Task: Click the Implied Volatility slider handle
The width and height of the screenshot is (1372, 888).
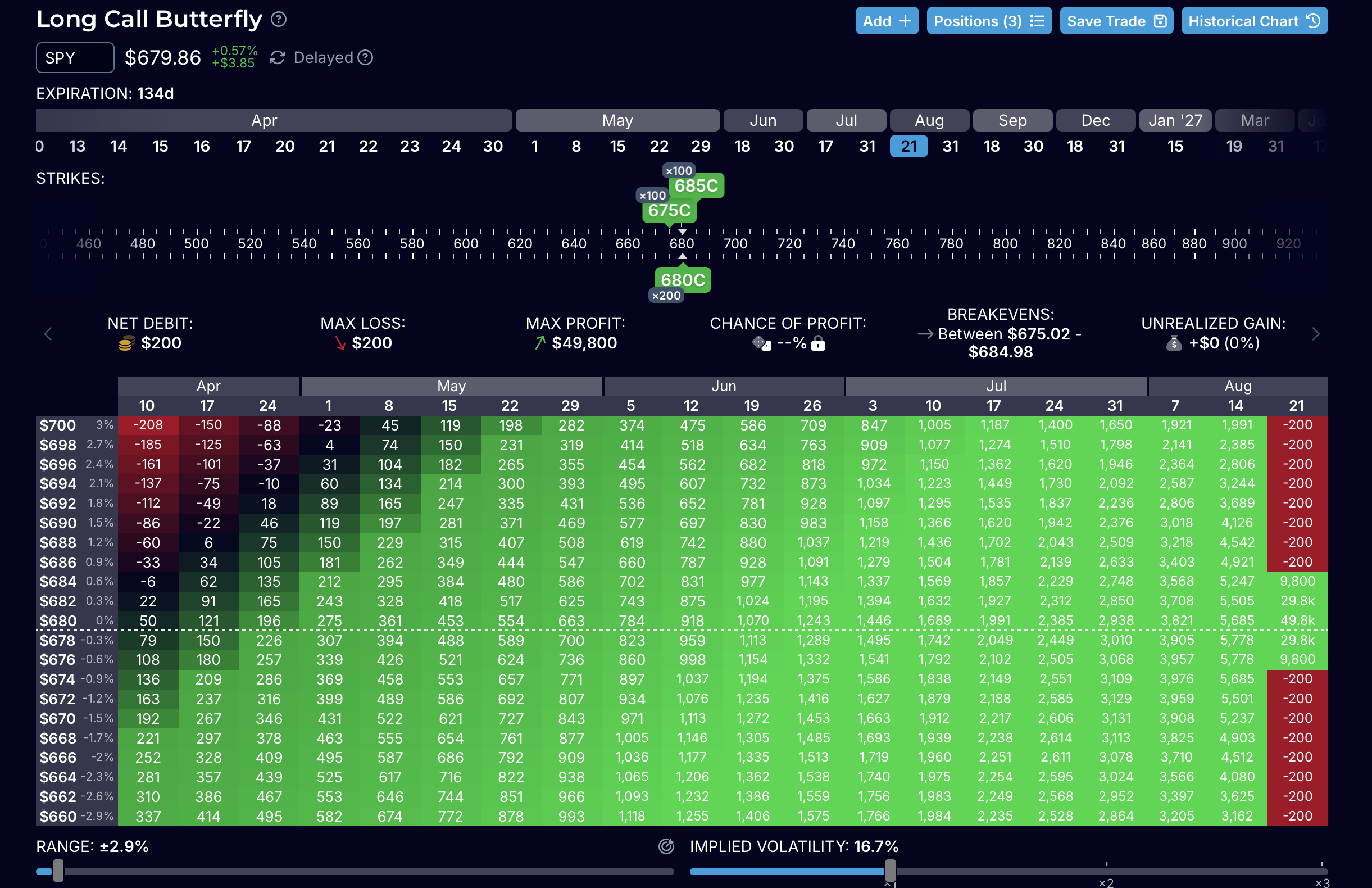Action: coord(890,871)
